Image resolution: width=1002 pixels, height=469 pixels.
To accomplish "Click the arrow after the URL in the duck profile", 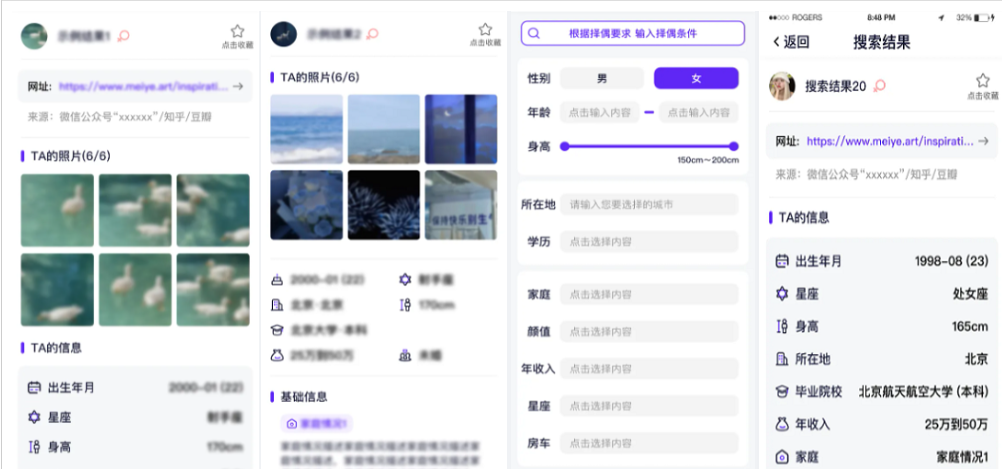I will [238, 87].
